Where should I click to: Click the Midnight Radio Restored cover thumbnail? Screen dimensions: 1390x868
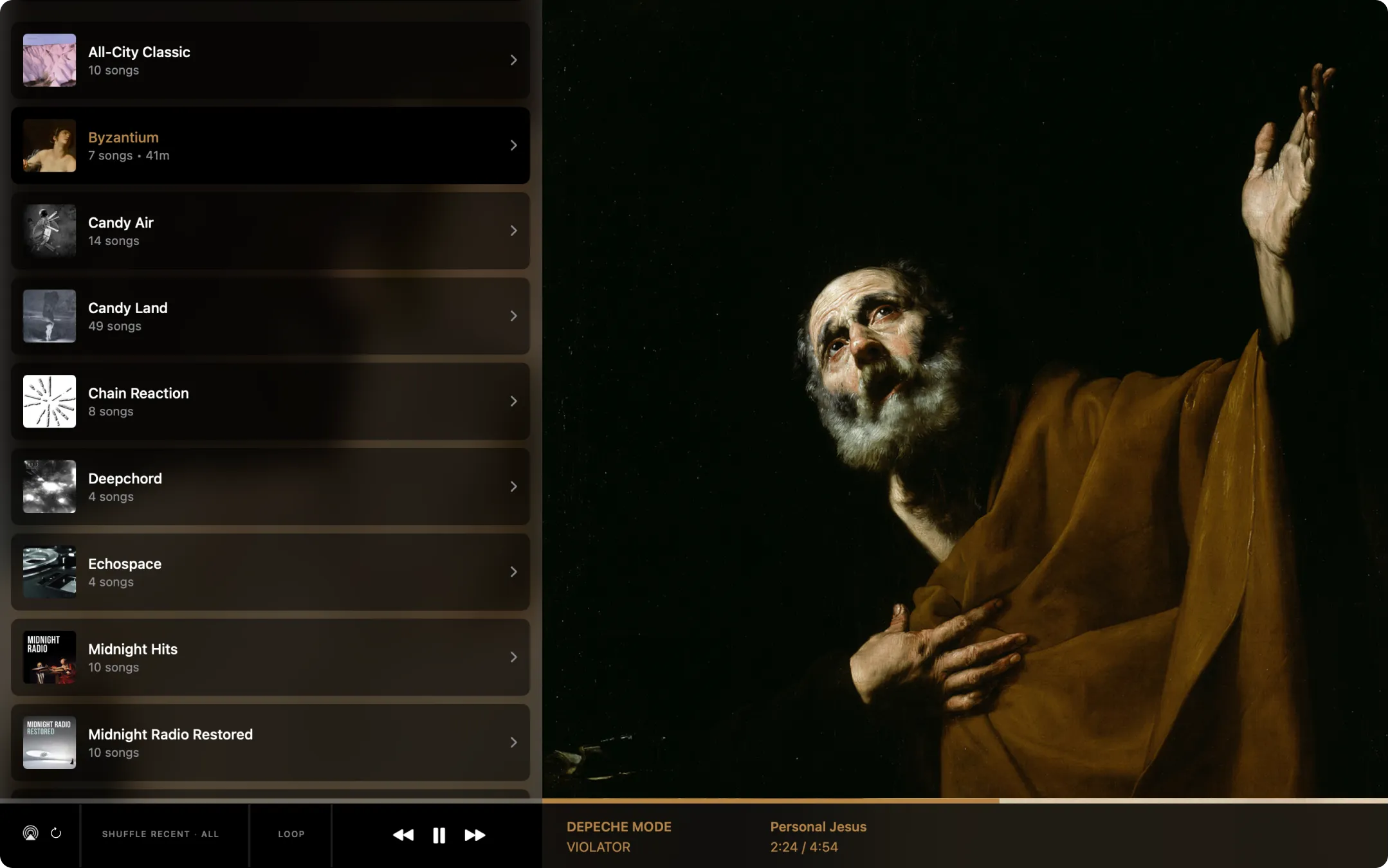click(50, 742)
